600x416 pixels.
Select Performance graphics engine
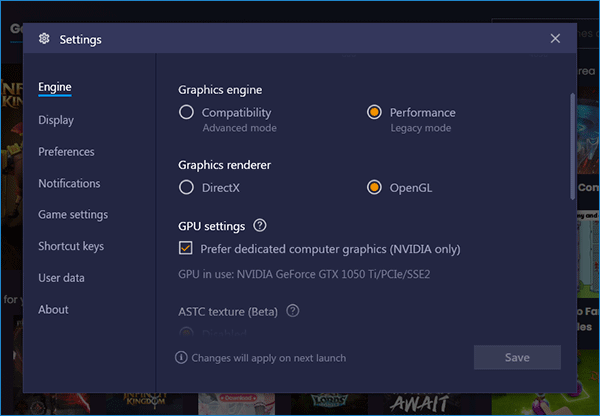(374, 112)
